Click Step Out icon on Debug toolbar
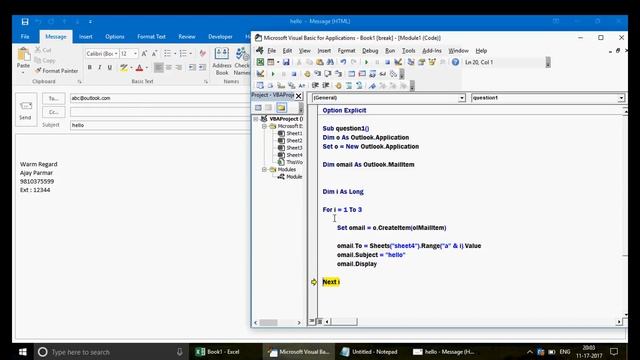Viewport: 640px width, 360px height. 338,74
